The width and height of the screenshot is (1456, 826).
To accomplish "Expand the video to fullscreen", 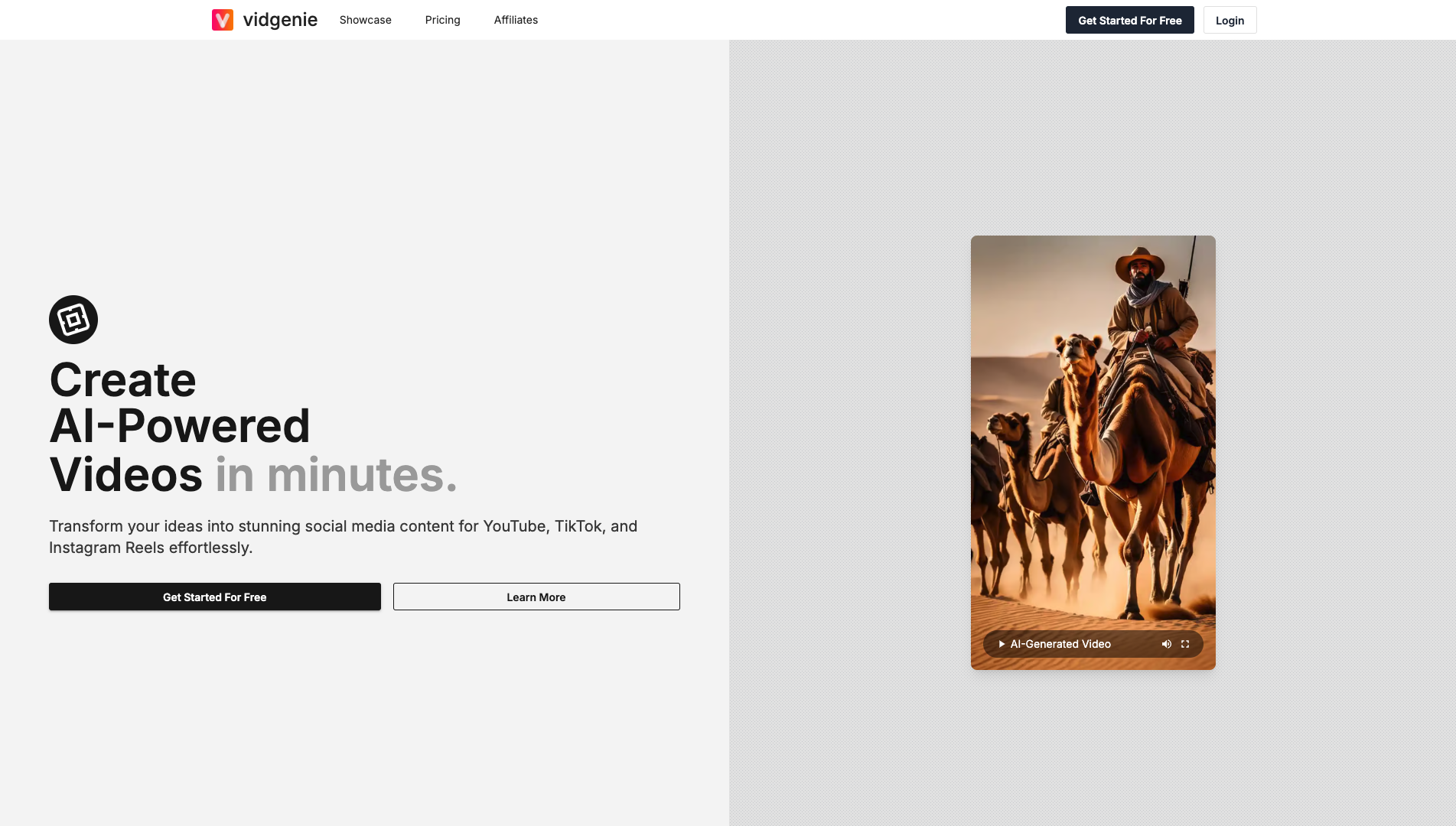I will coord(1185,644).
